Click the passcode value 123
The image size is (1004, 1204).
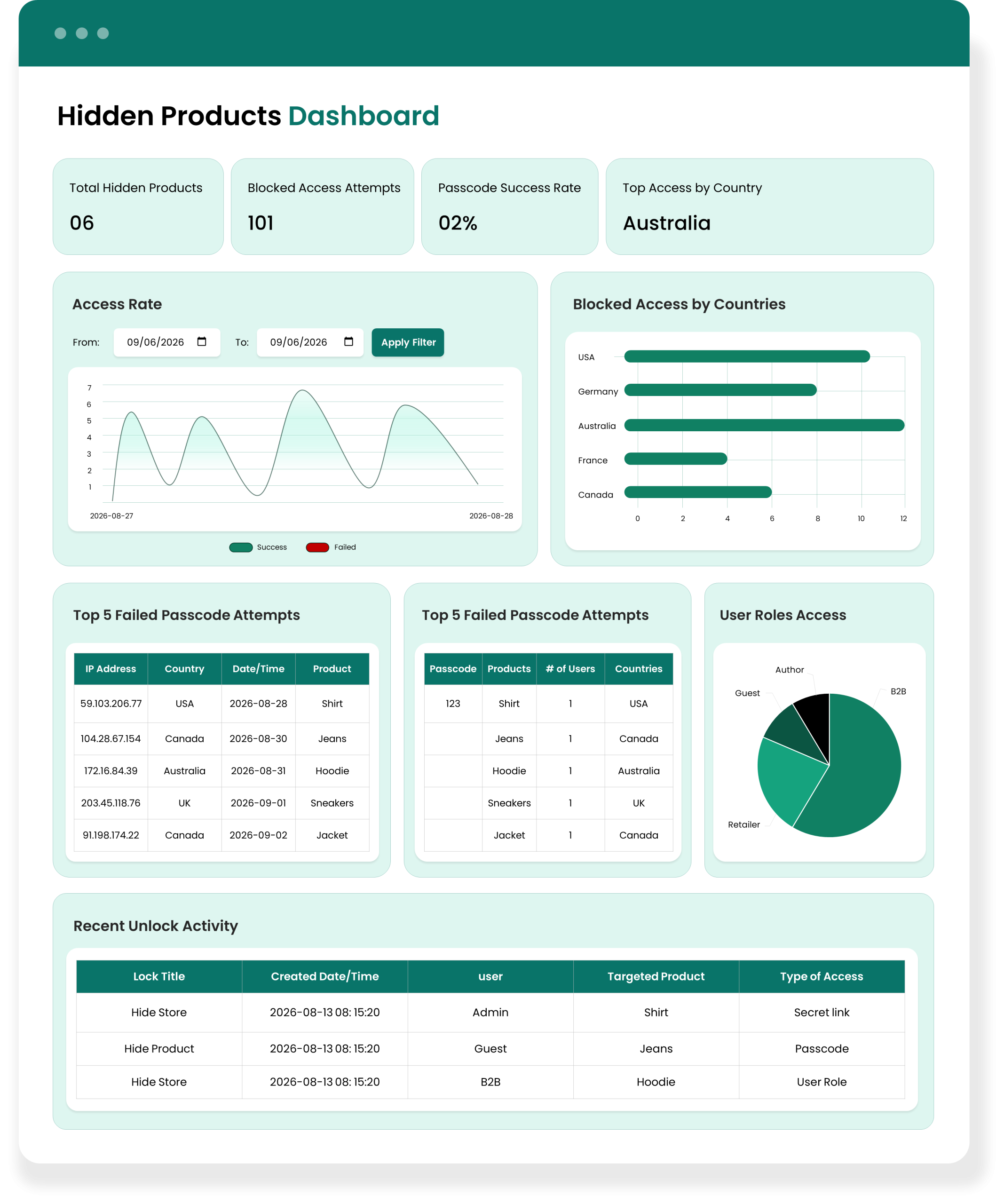[453, 704]
